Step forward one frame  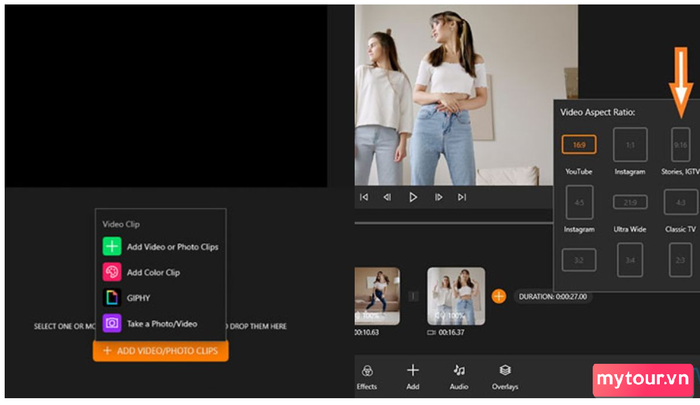[x=438, y=197]
